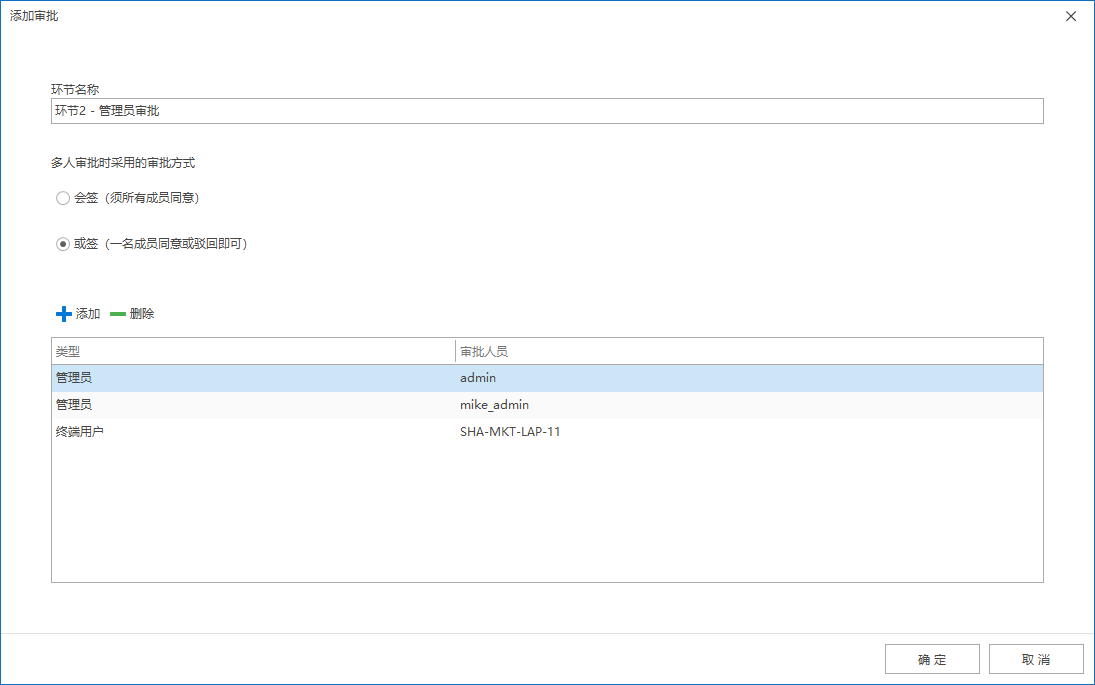Select the SHA-MKT-LAP-11 approver entry
The height and width of the screenshot is (685, 1095).
coord(510,432)
